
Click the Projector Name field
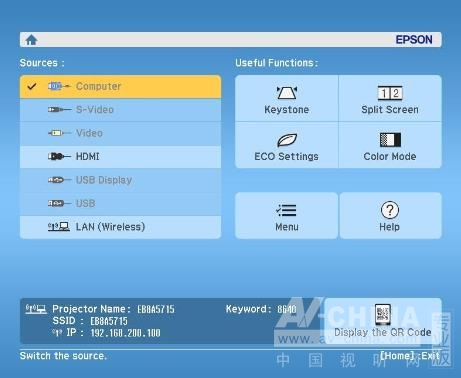[x=113, y=309]
